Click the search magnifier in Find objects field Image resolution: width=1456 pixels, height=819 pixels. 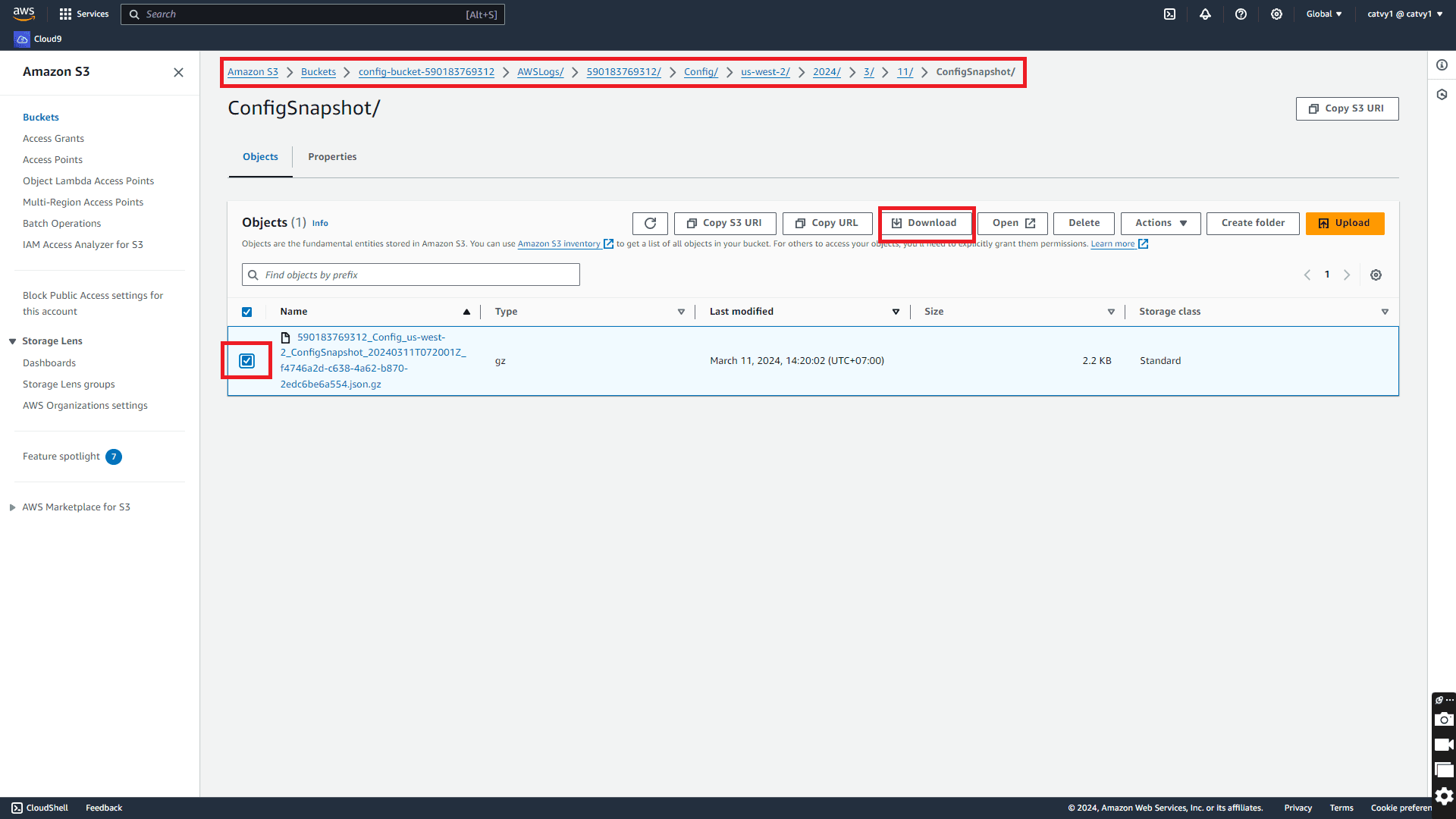[253, 275]
